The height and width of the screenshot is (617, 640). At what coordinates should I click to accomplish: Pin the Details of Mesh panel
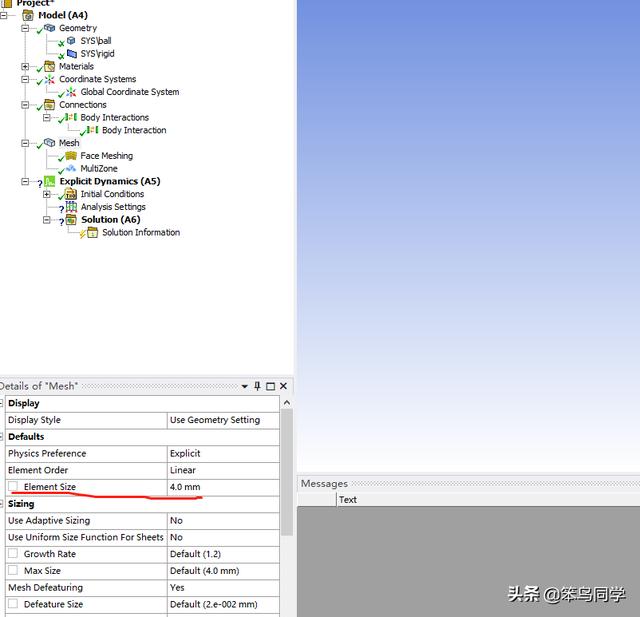click(x=257, y=387)
